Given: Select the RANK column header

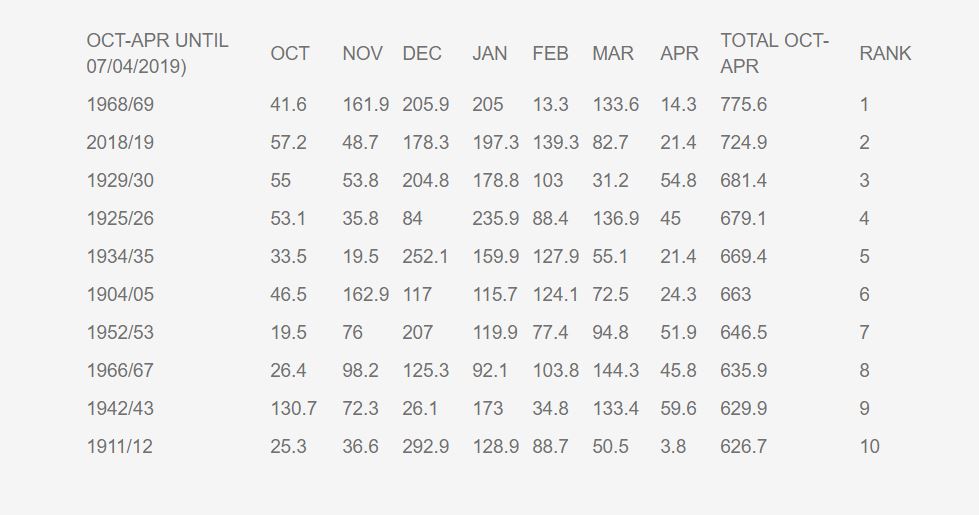Looking at the screenshot, I should (885, 54).
